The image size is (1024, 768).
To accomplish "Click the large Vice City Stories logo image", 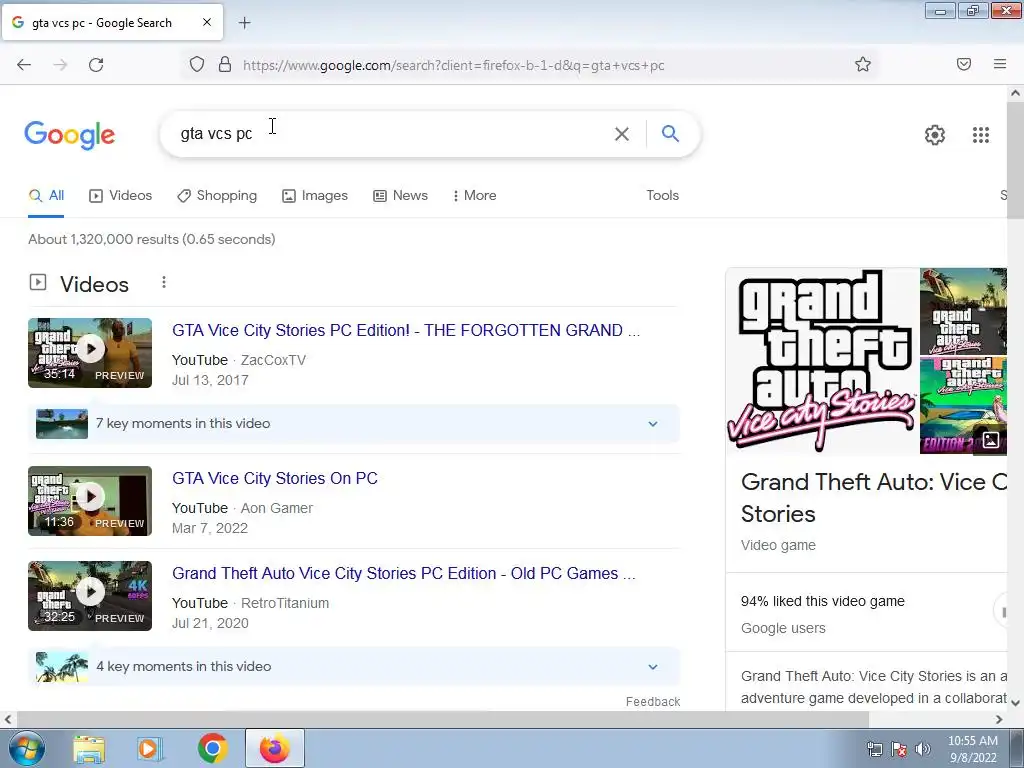I will click(822, 361).
